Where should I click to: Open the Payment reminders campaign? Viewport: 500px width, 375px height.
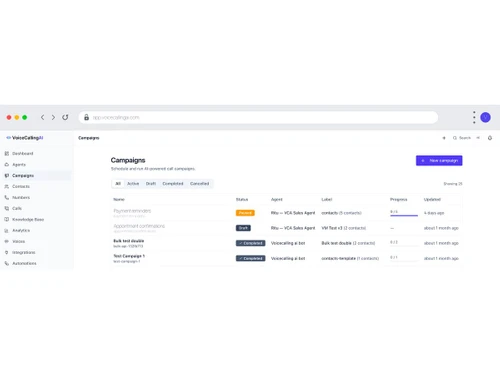click(132, 211)
